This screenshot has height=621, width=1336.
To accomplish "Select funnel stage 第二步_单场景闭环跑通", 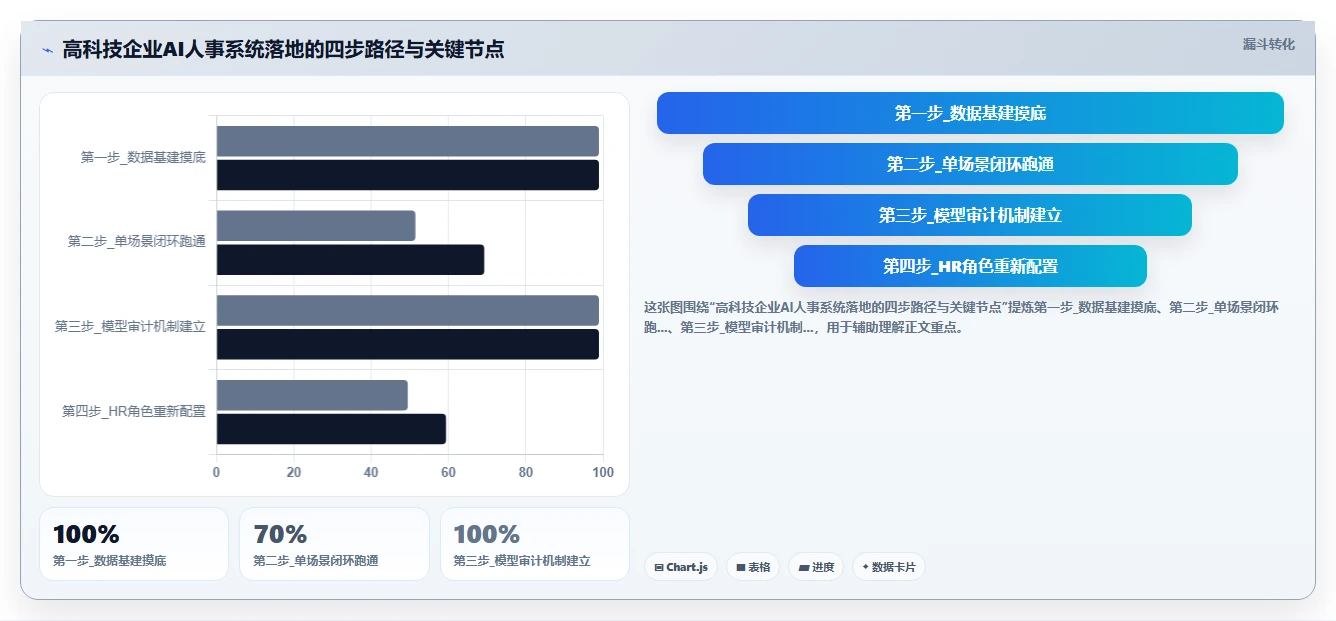I will click(970, 164).
